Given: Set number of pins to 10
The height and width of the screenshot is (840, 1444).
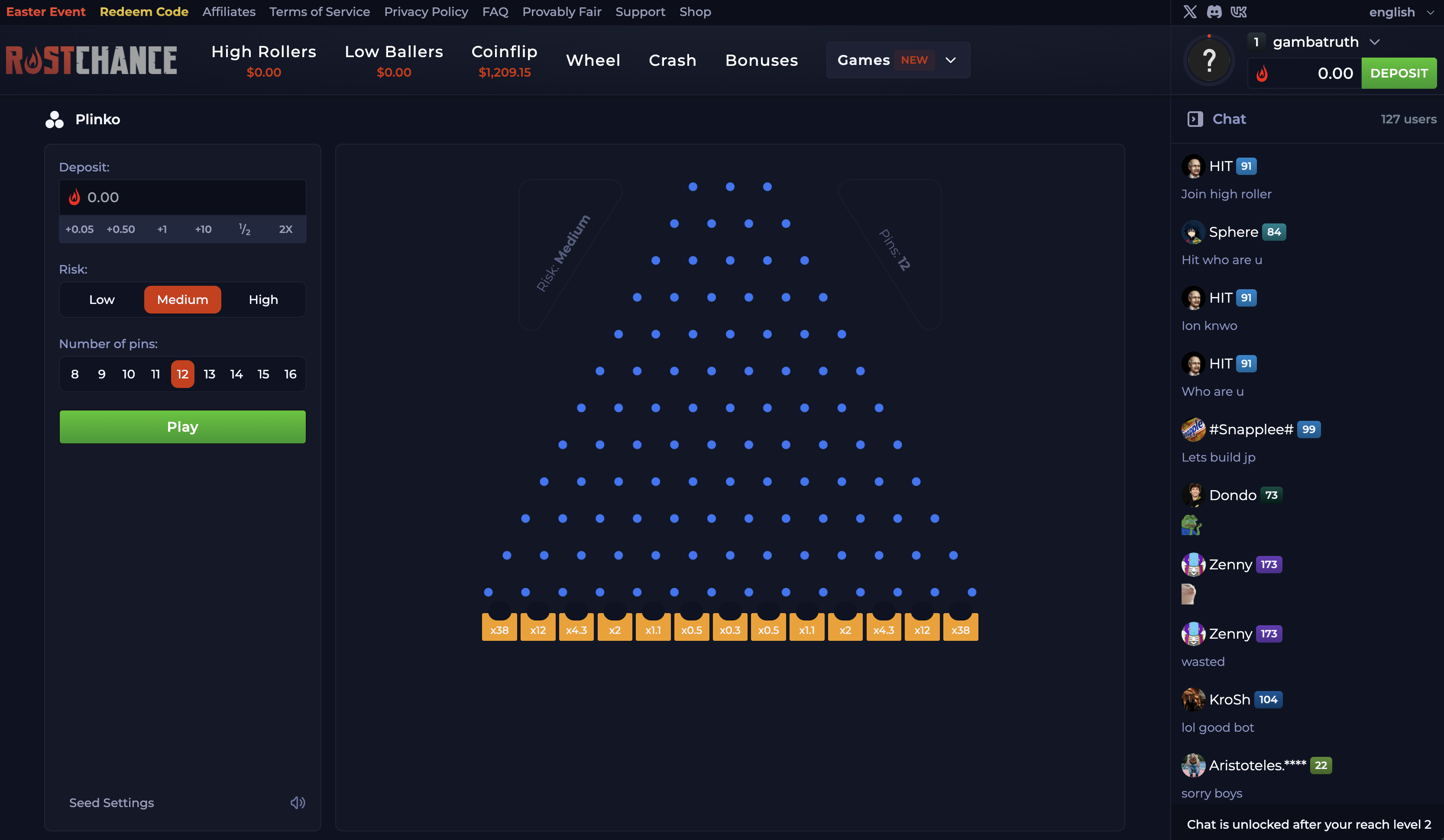Looking at the screenshot, I should pyautogui.click(x=128, y=374).
